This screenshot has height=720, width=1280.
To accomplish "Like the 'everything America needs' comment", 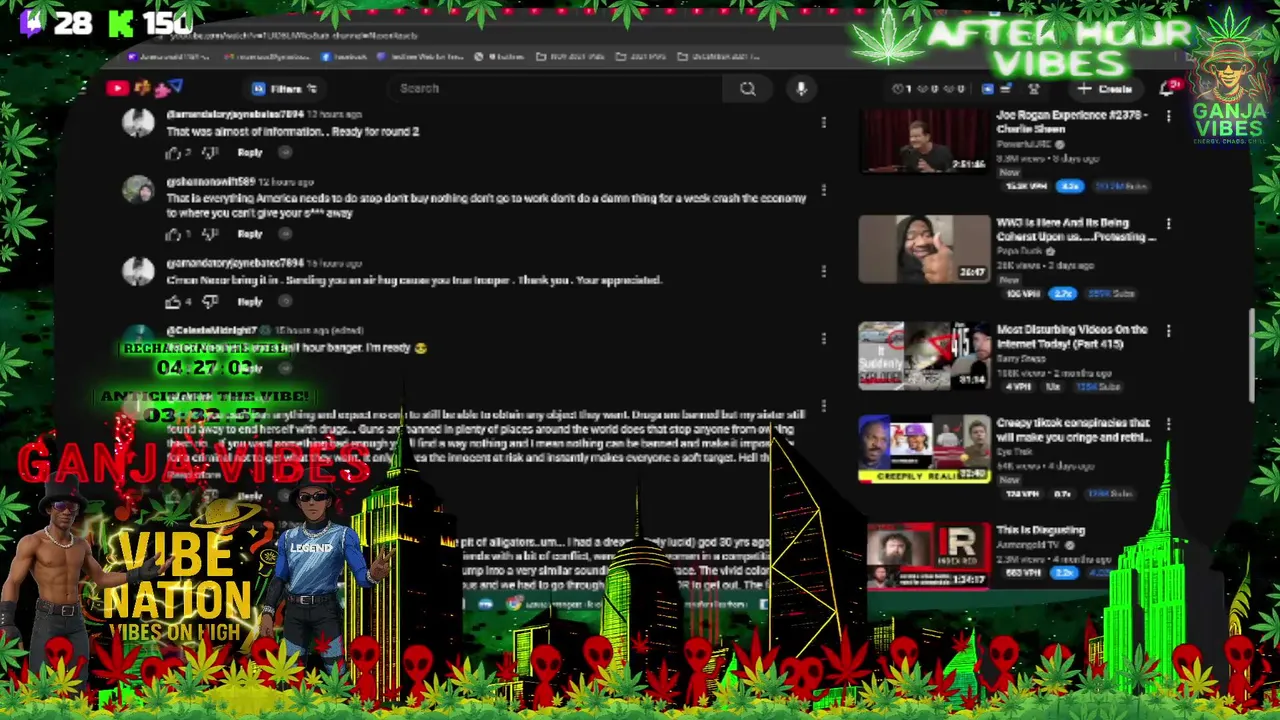I will point(174,234).
